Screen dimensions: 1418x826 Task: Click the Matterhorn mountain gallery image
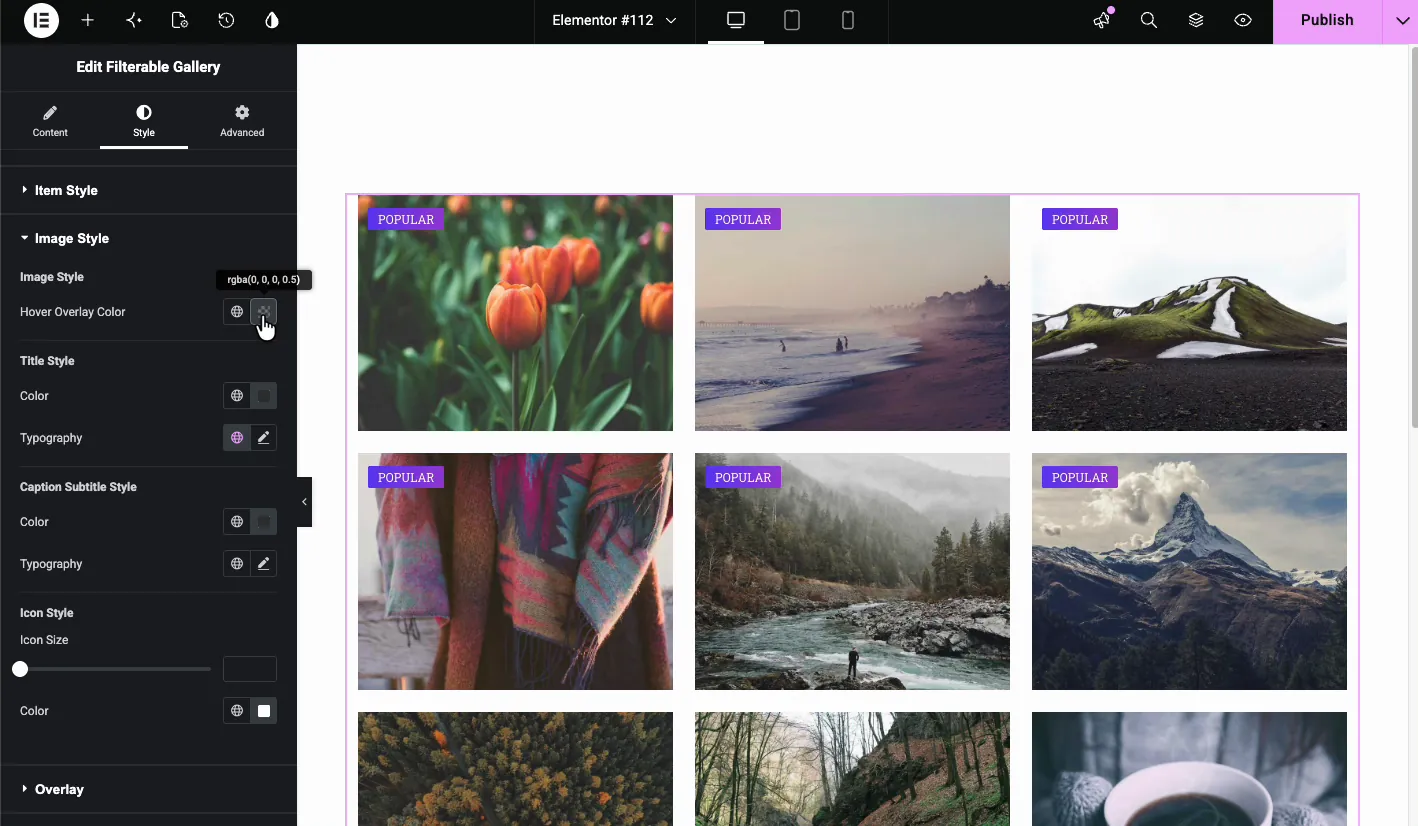click(x=1189, y=571)
